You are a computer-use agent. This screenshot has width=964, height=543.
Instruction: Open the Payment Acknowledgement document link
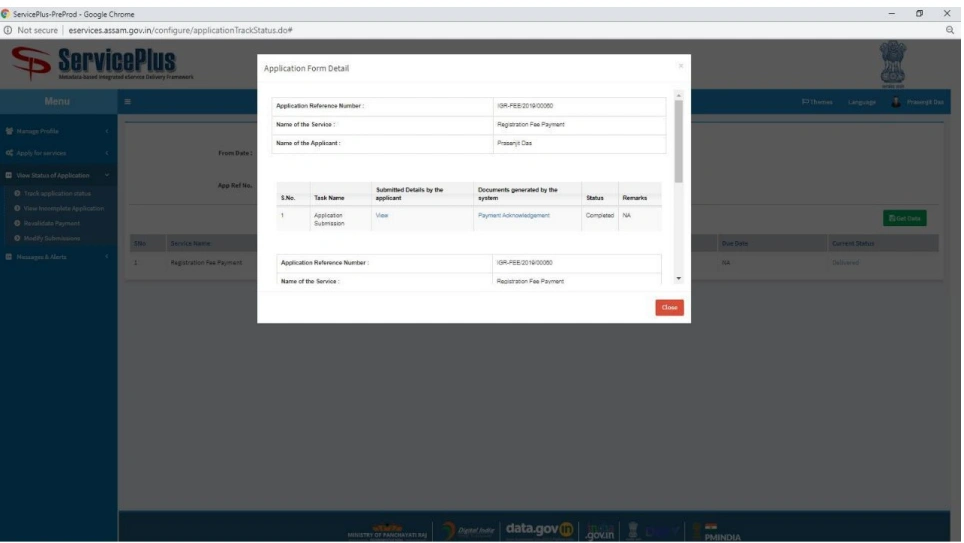513,215
